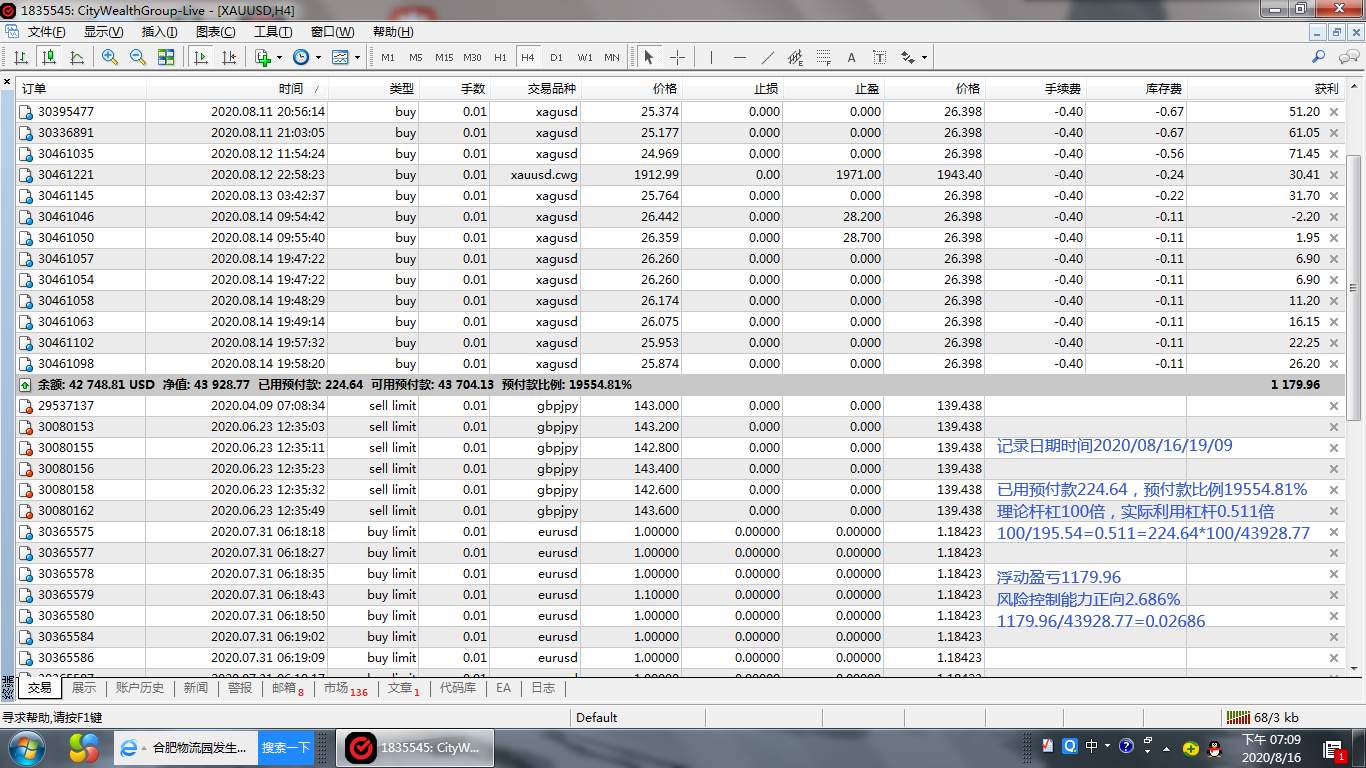Viewport: 1366px width, 768px height.
Task: Open the chart templates dropdown arrow
Action: (x=357, y=58)
